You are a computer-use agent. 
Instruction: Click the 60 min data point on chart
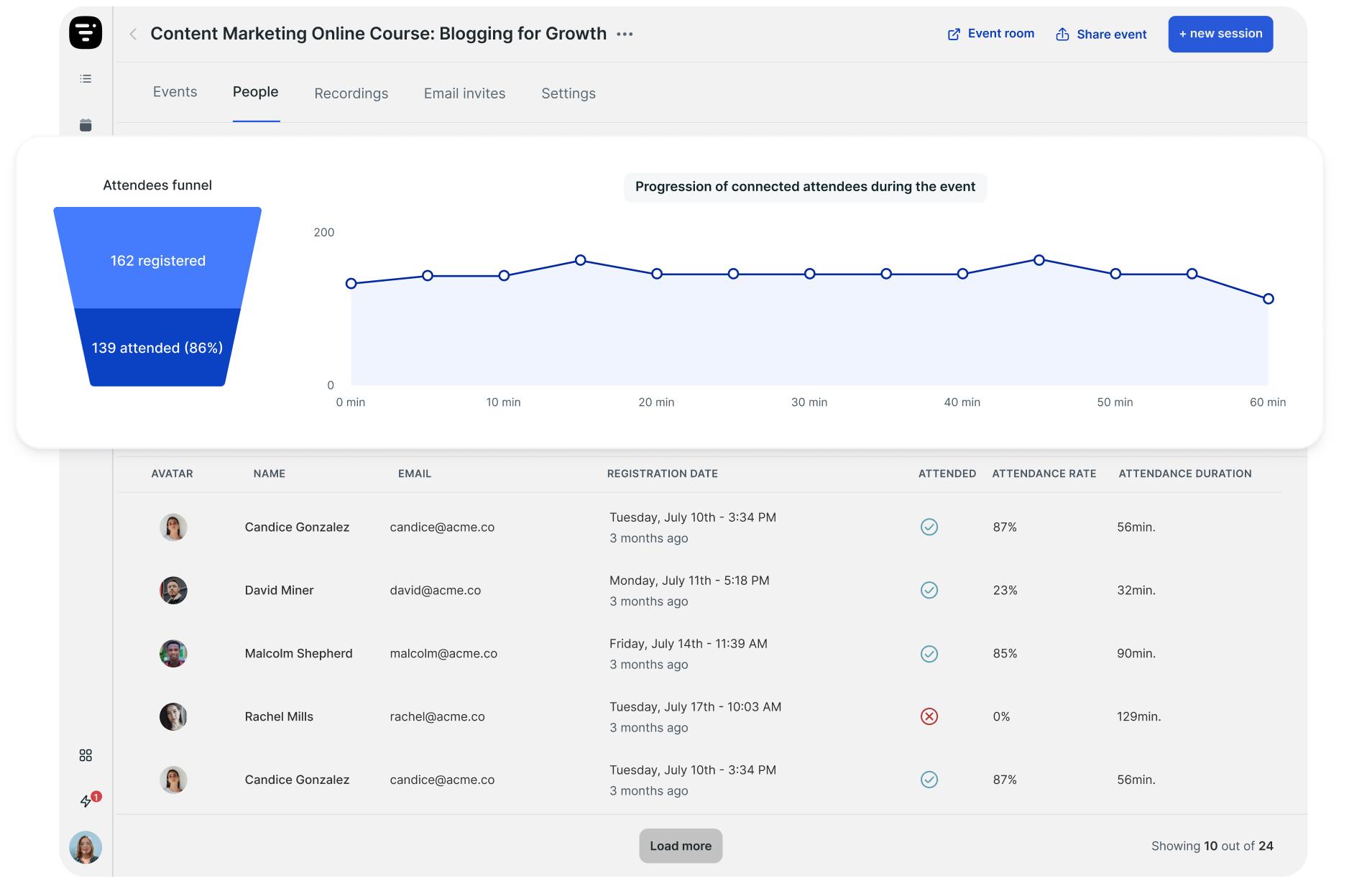tap(1268, 299)
